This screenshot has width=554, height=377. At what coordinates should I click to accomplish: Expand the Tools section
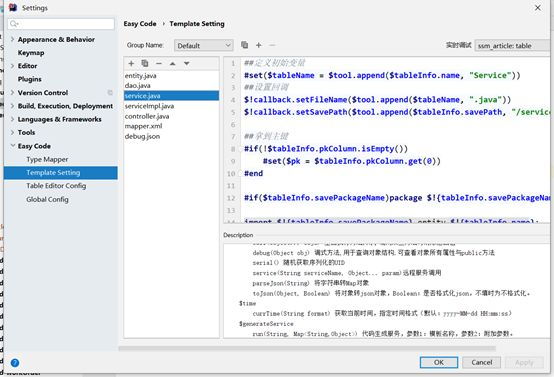pos(12,132)
